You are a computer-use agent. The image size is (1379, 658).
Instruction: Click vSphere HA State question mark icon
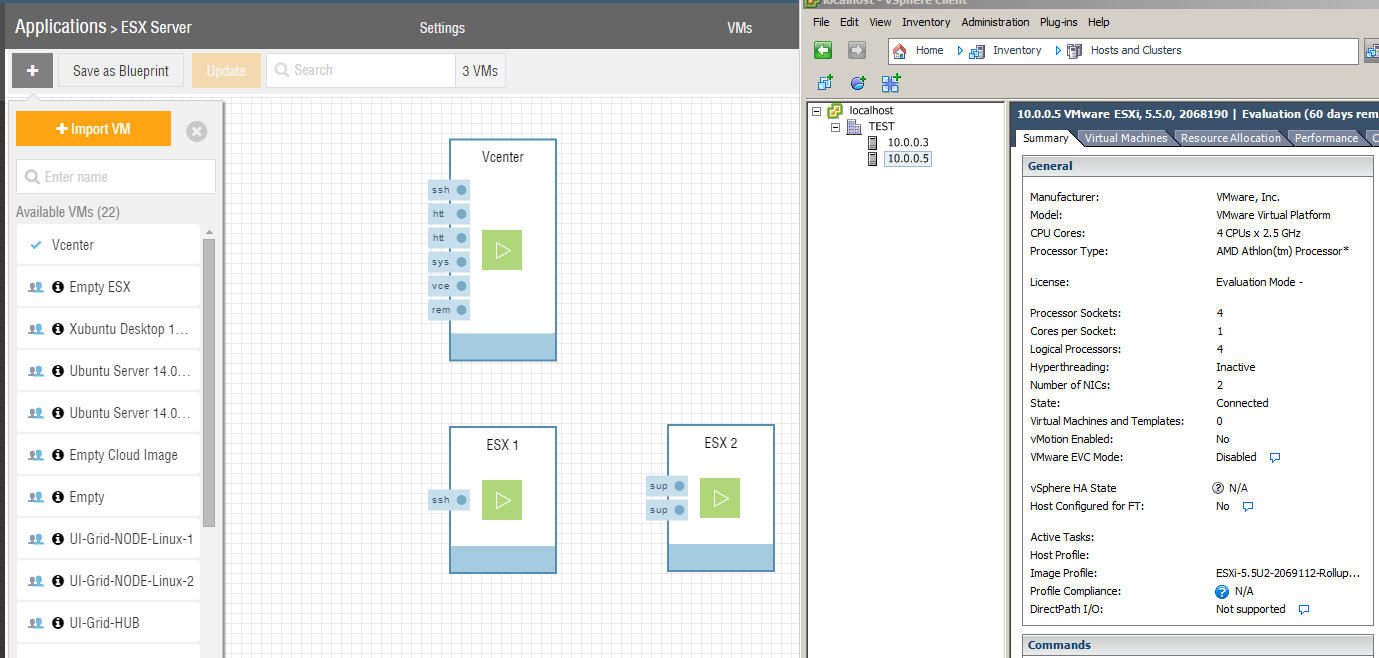pyautogui.click(x=1218, y=488)
